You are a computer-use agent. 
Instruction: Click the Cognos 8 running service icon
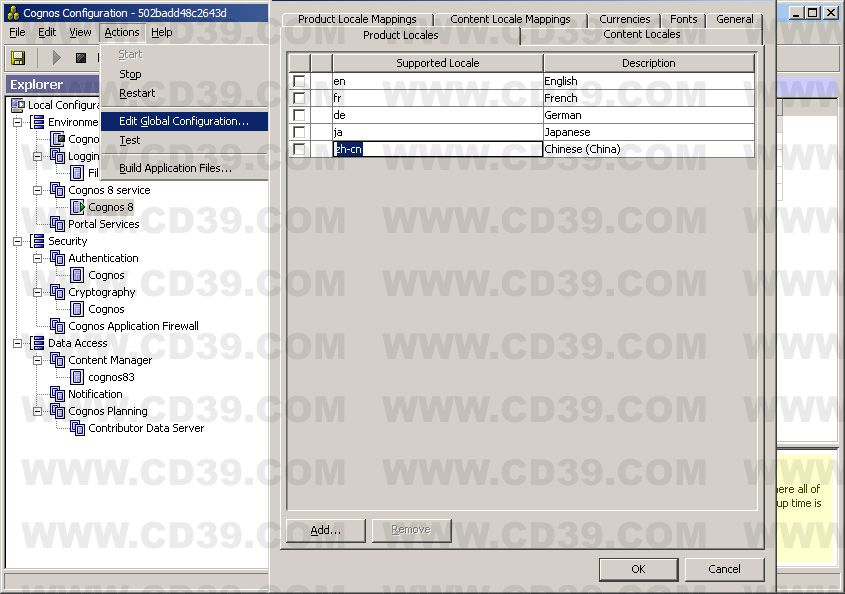pyautogui.click(x=78, y=207)
